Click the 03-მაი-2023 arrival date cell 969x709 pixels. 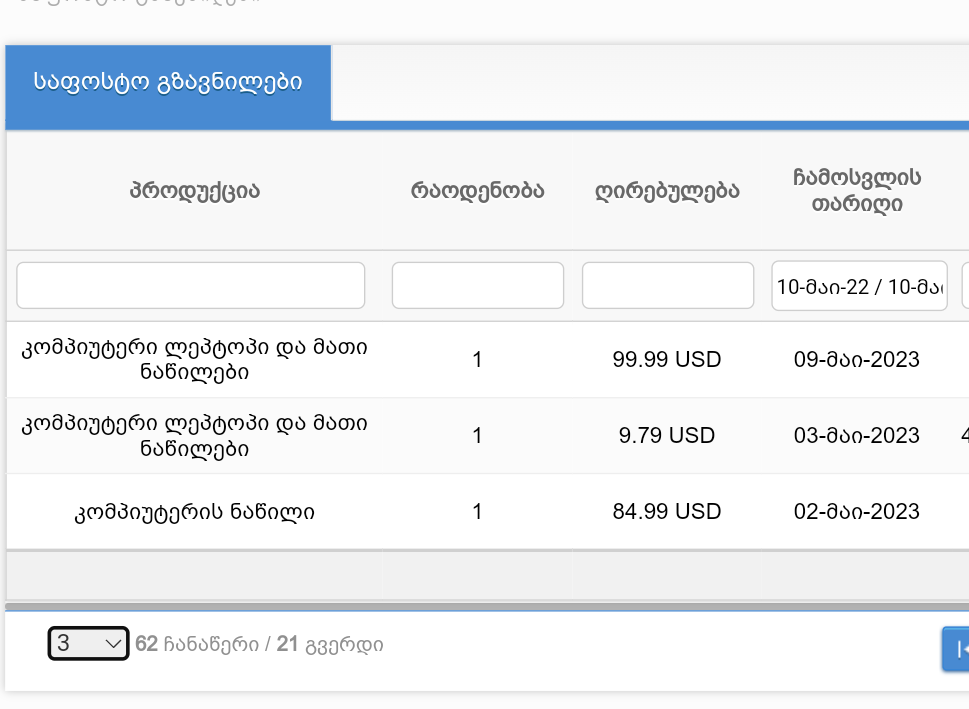pos(856,436)
